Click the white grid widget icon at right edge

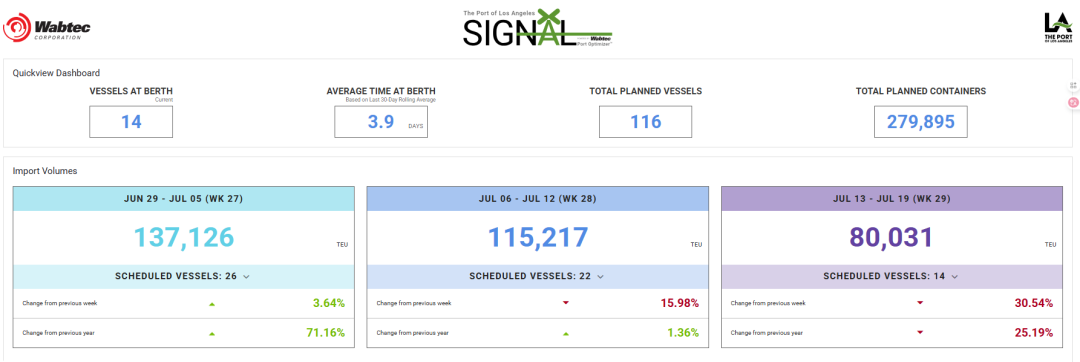click(x=1073, y=85)
